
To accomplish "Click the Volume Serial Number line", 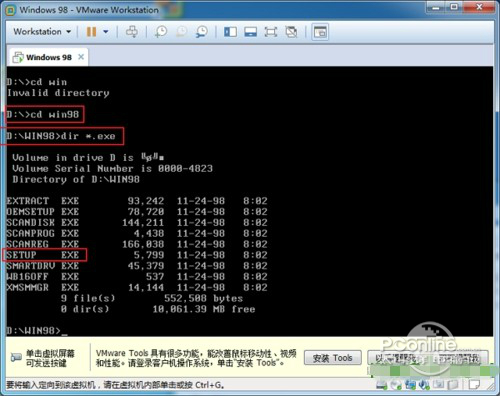I will click(x=112, y=168).
